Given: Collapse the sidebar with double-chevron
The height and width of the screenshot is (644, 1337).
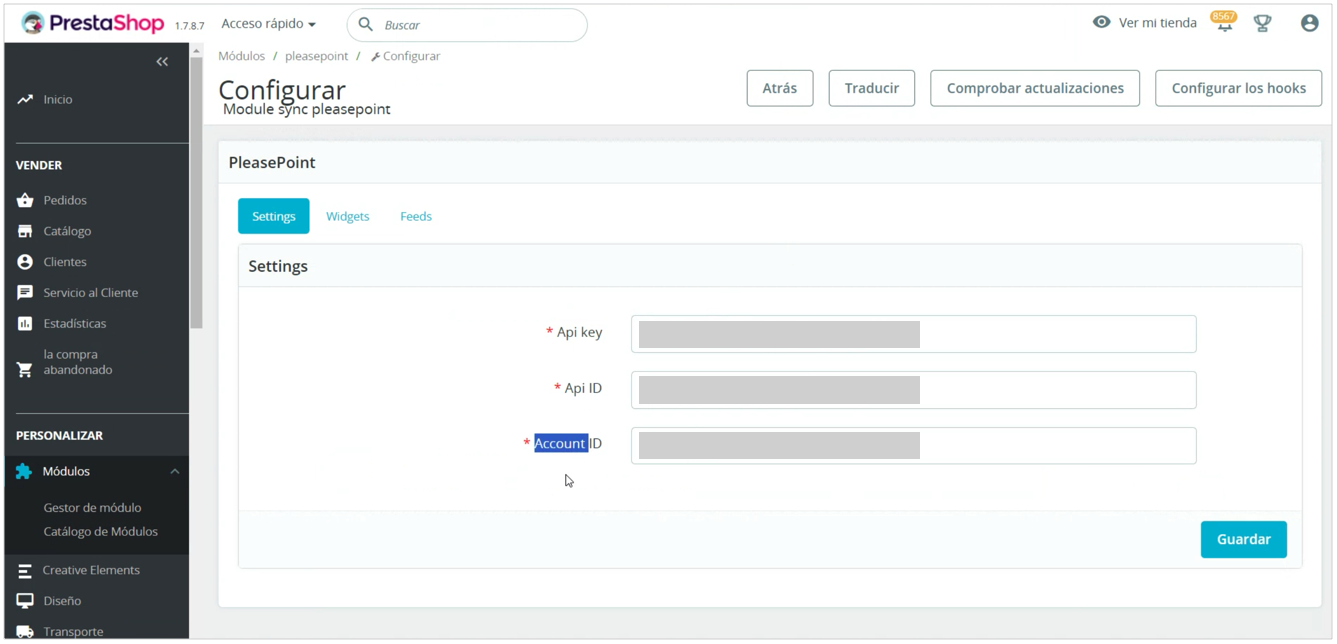Looking at the screenshot, I should pyautogui.click(x=162, y=62).
